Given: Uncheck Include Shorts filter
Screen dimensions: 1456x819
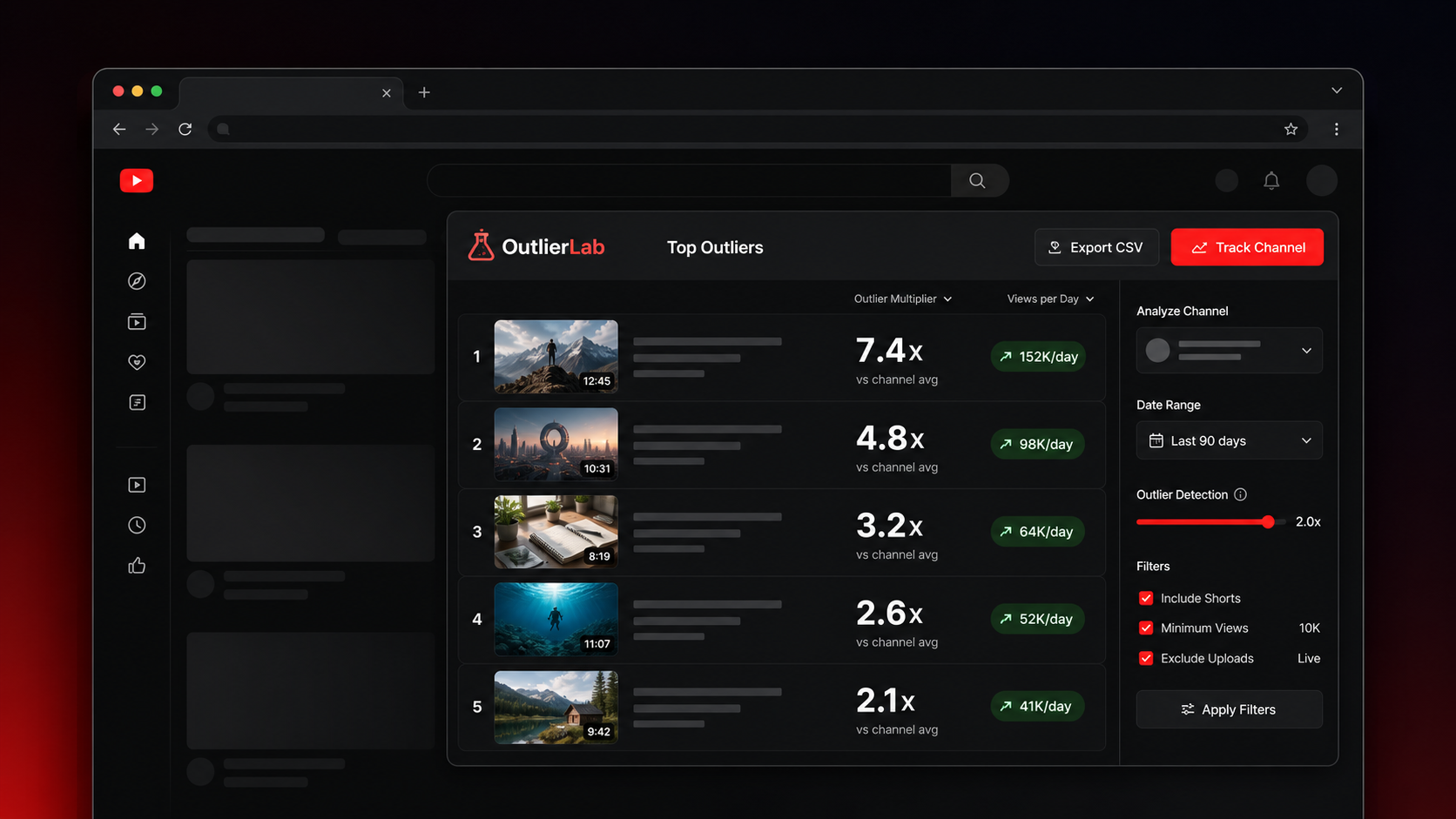Looking at the screenshot, I should 1146,598.
